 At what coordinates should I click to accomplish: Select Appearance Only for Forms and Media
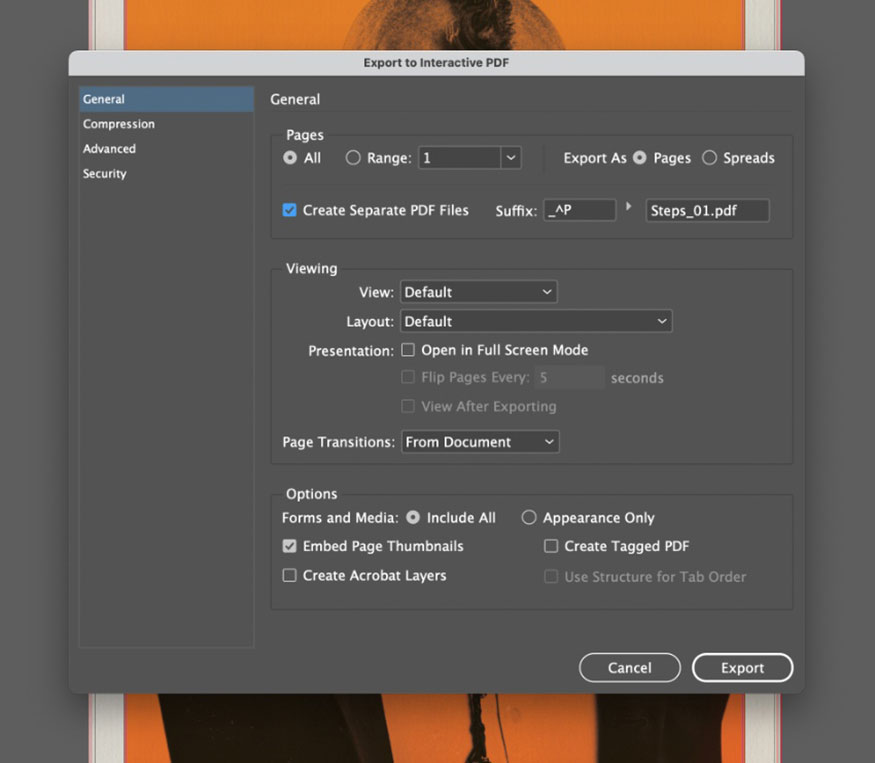(528, 517)
